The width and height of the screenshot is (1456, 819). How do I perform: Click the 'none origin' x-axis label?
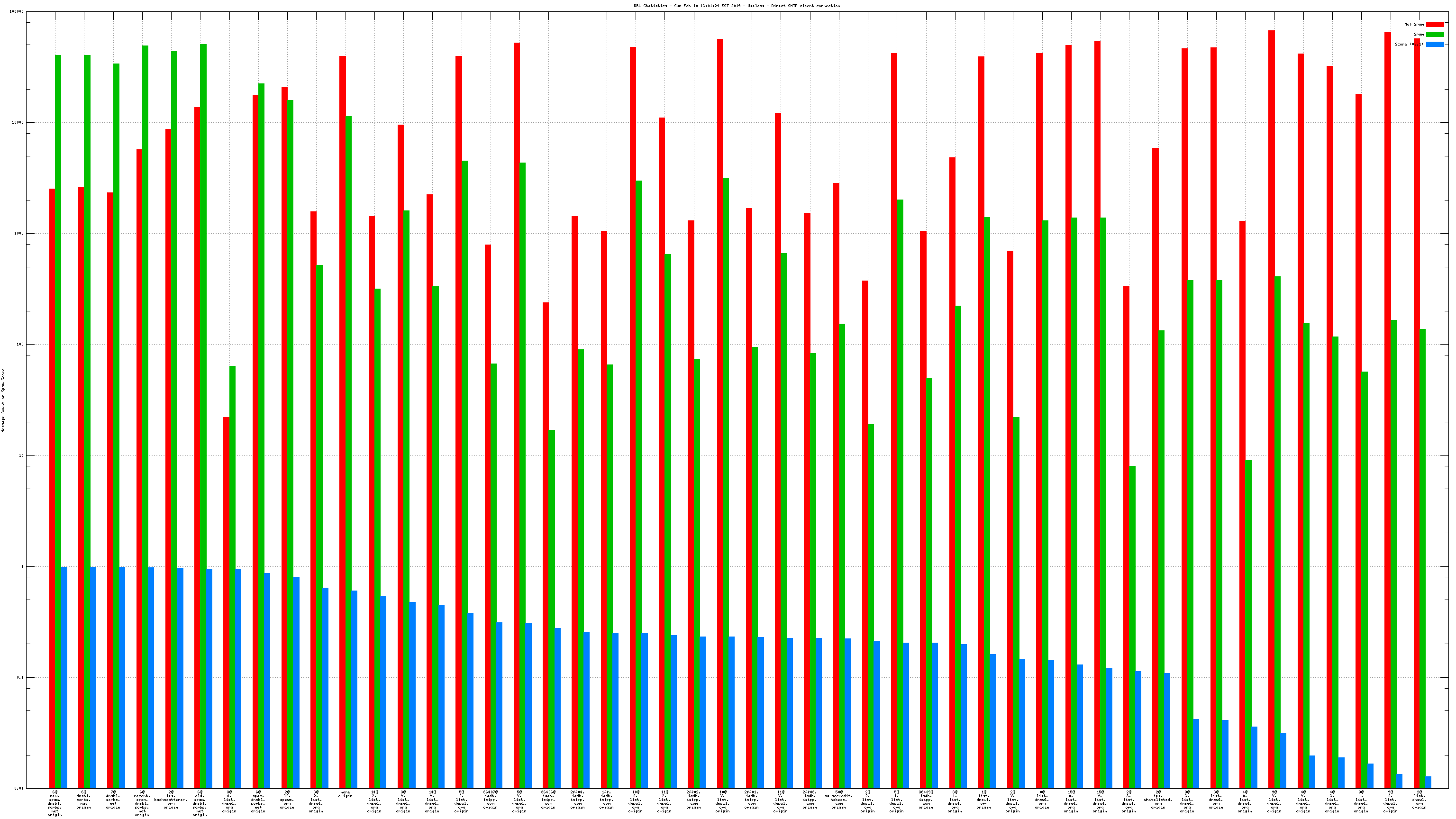[345, 794]
